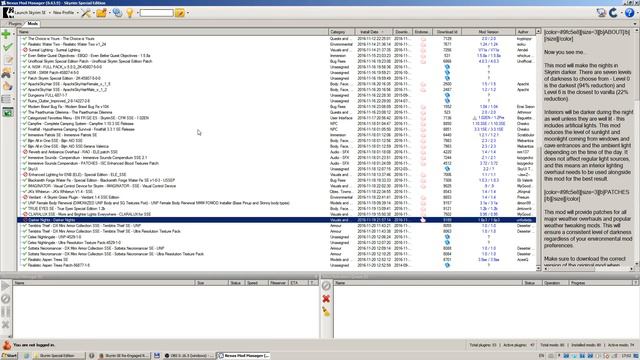Click the mod edit notepad icon in sidebar
The width and height of the screenshot is (640, 360).
(x=8, y=60)
